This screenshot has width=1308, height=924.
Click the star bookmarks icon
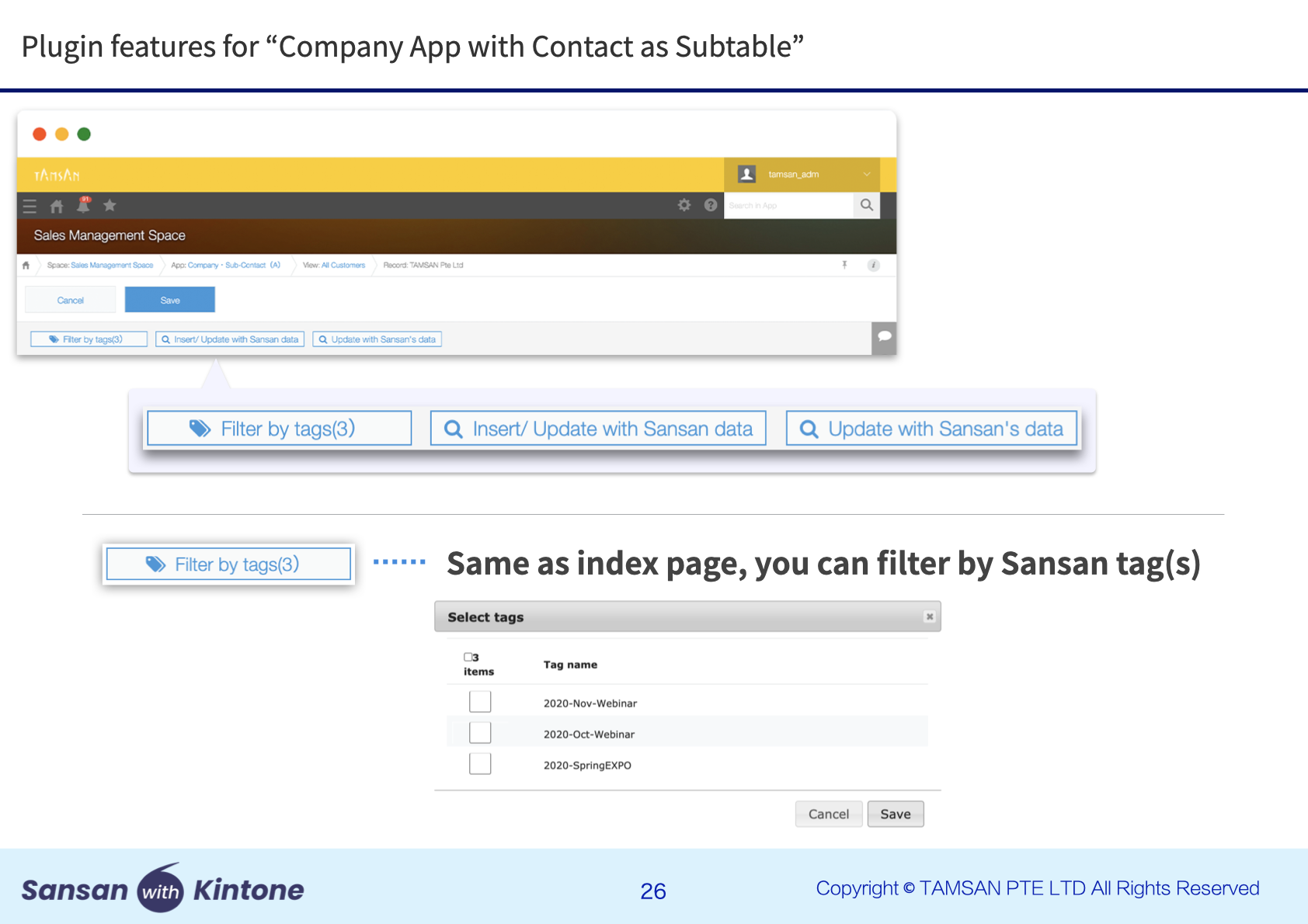110,206
